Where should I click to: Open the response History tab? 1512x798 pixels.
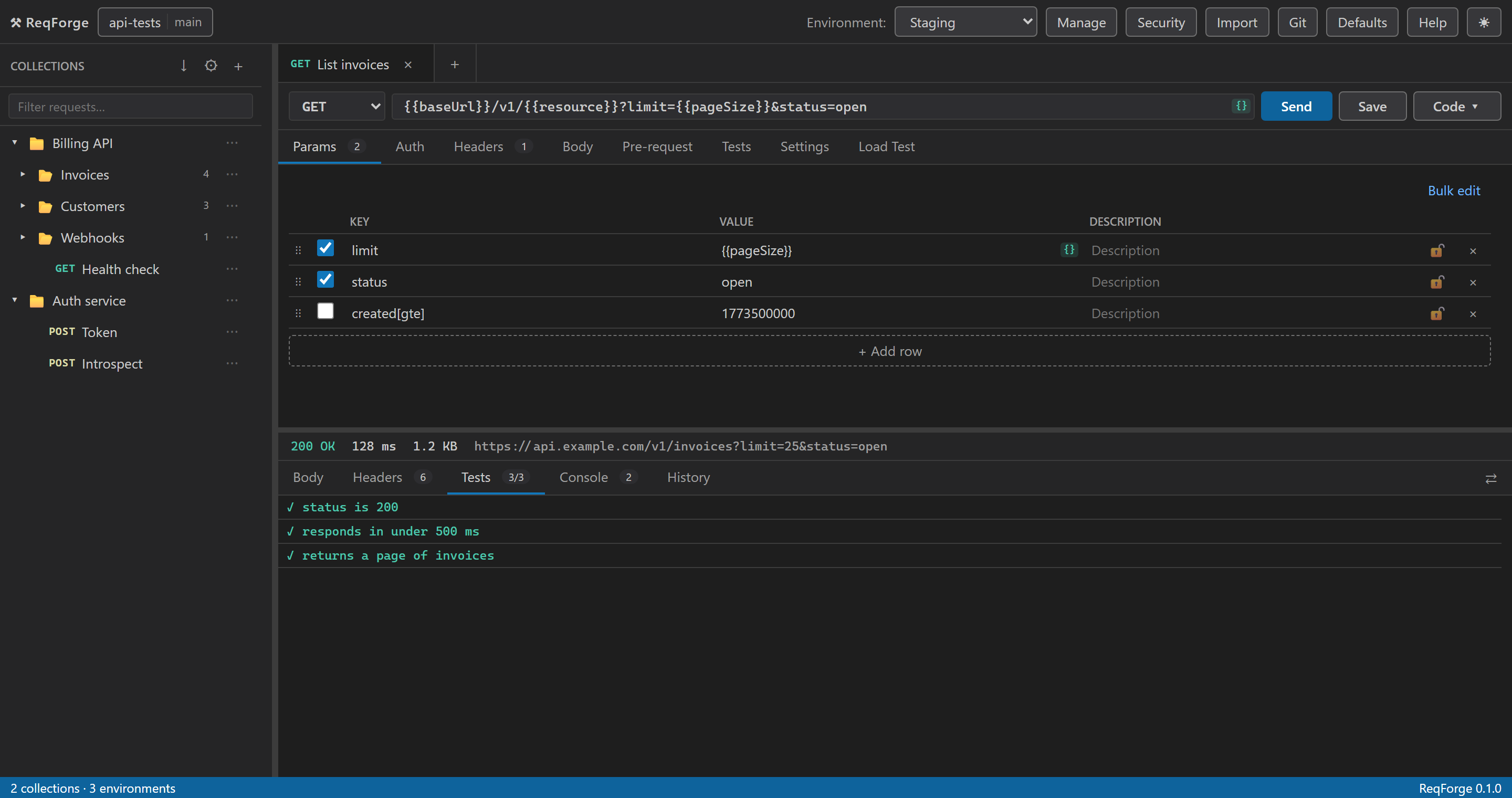tap(688, 478)
